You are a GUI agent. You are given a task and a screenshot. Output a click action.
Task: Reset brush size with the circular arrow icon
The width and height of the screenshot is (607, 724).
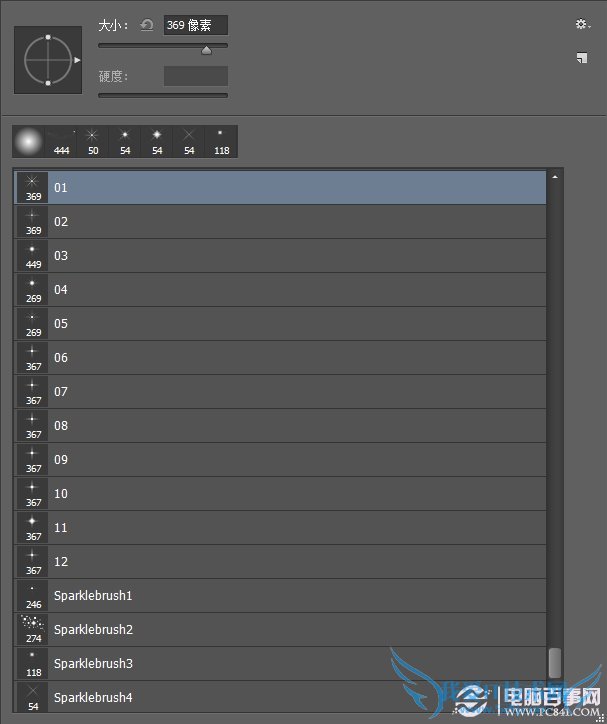click(x=147, y=25)
